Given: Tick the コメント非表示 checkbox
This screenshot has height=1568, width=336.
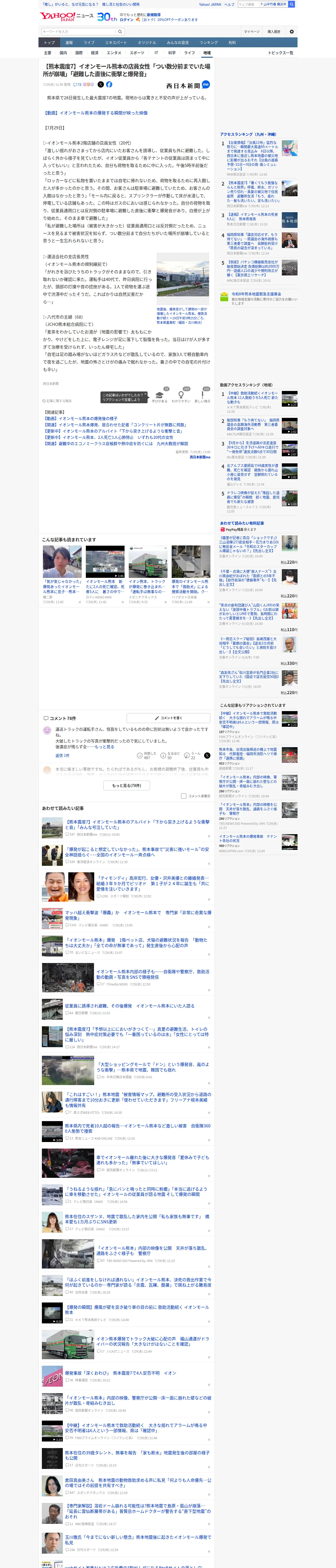Looking at the screenshot, I should 183,796.
